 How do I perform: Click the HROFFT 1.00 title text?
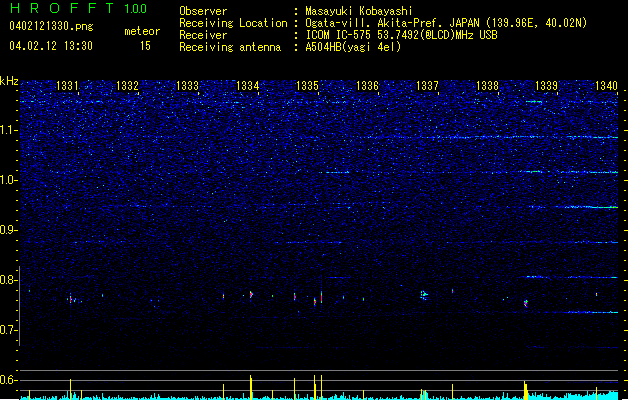79,8
